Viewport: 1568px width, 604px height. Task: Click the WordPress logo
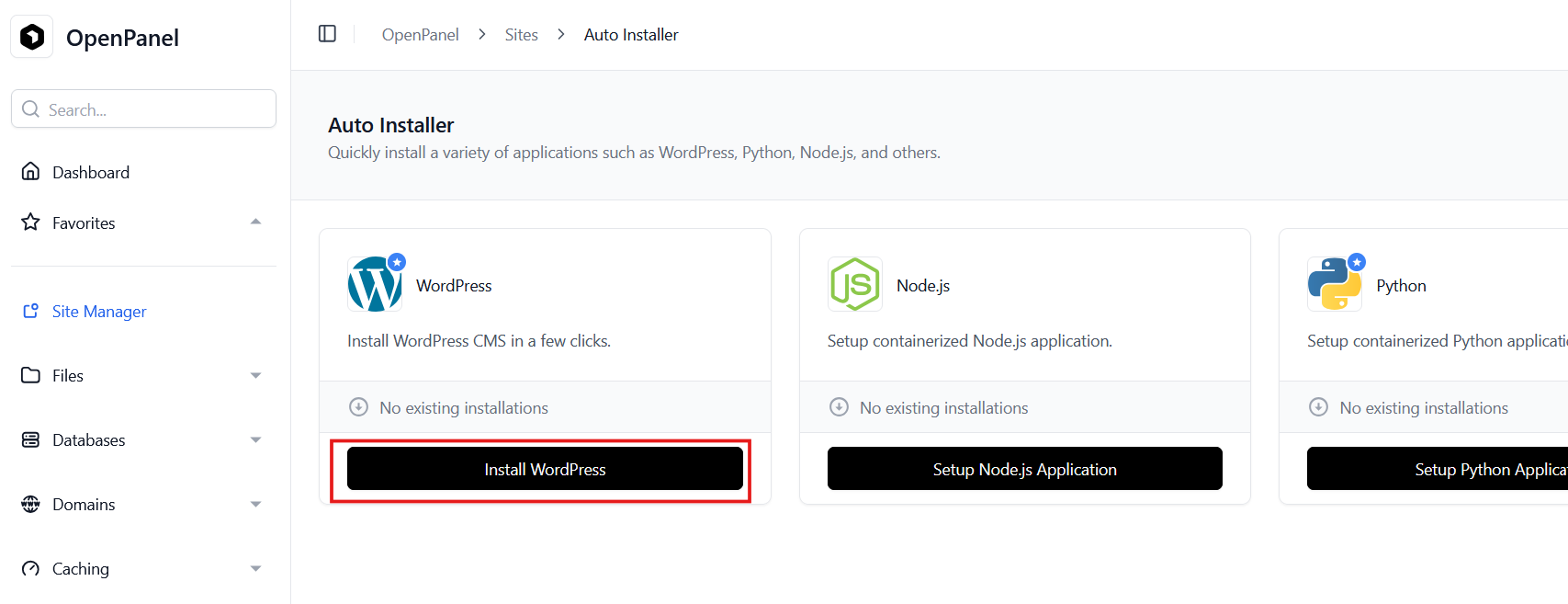375,285
